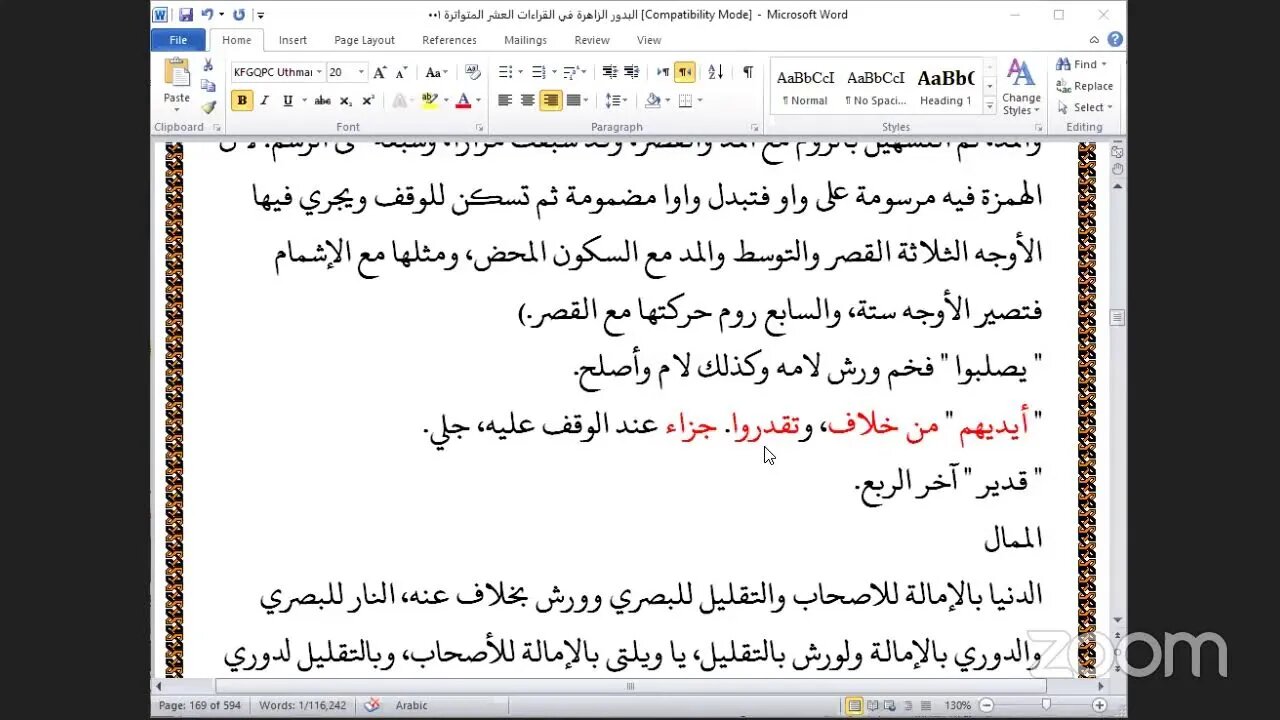The height and width of the screenshot is (720, 1280).
Task: Open Word Help question mark
Action: click(1115, 40)
